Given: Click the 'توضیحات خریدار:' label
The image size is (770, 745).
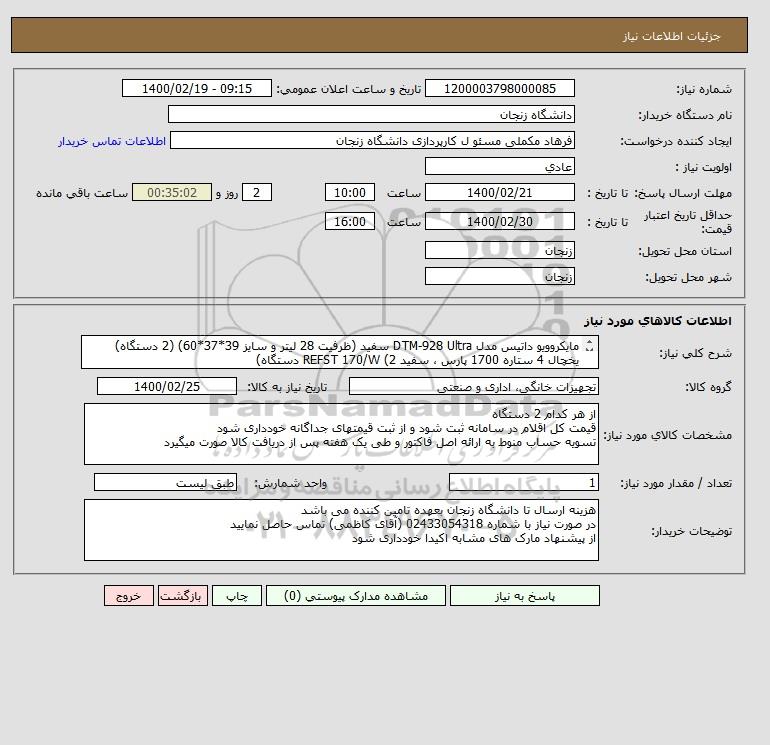Looking at the screenshot, I should (691, 531).
